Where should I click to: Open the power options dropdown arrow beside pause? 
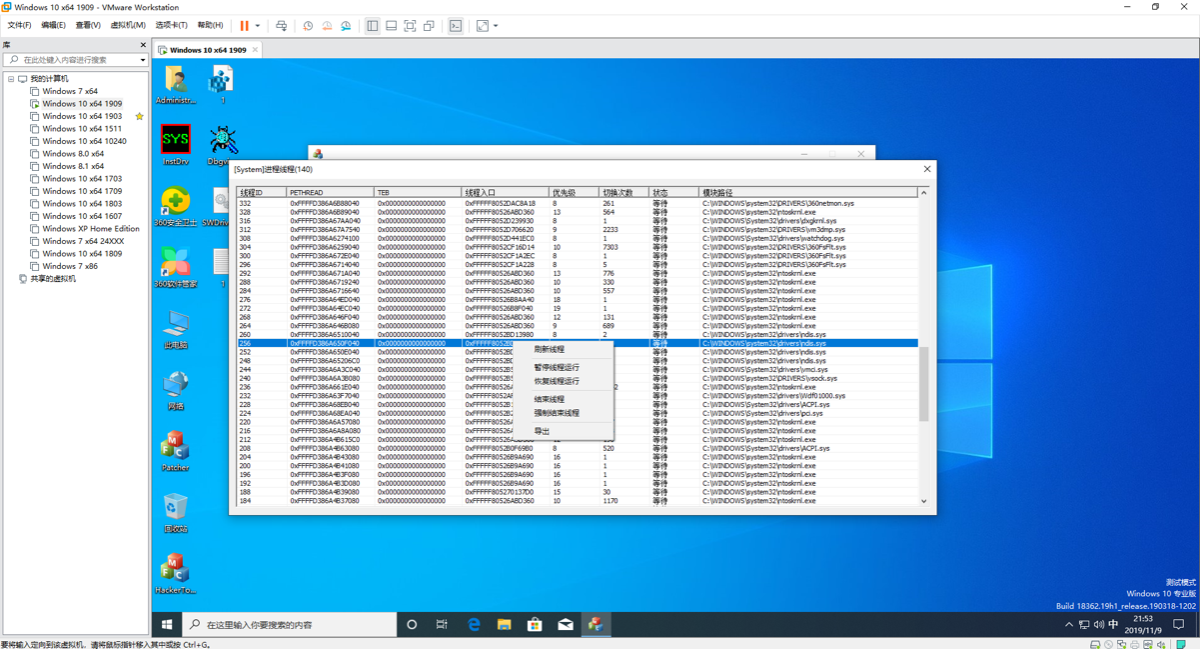pos(257,25)
